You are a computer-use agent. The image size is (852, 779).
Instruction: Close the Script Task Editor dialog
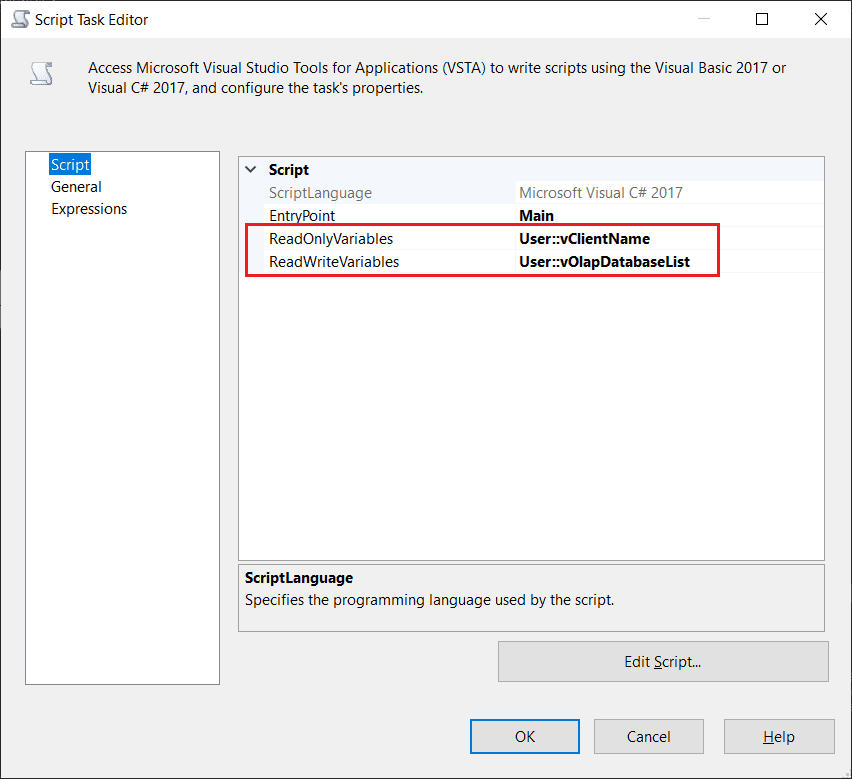(x=821, y=19)
